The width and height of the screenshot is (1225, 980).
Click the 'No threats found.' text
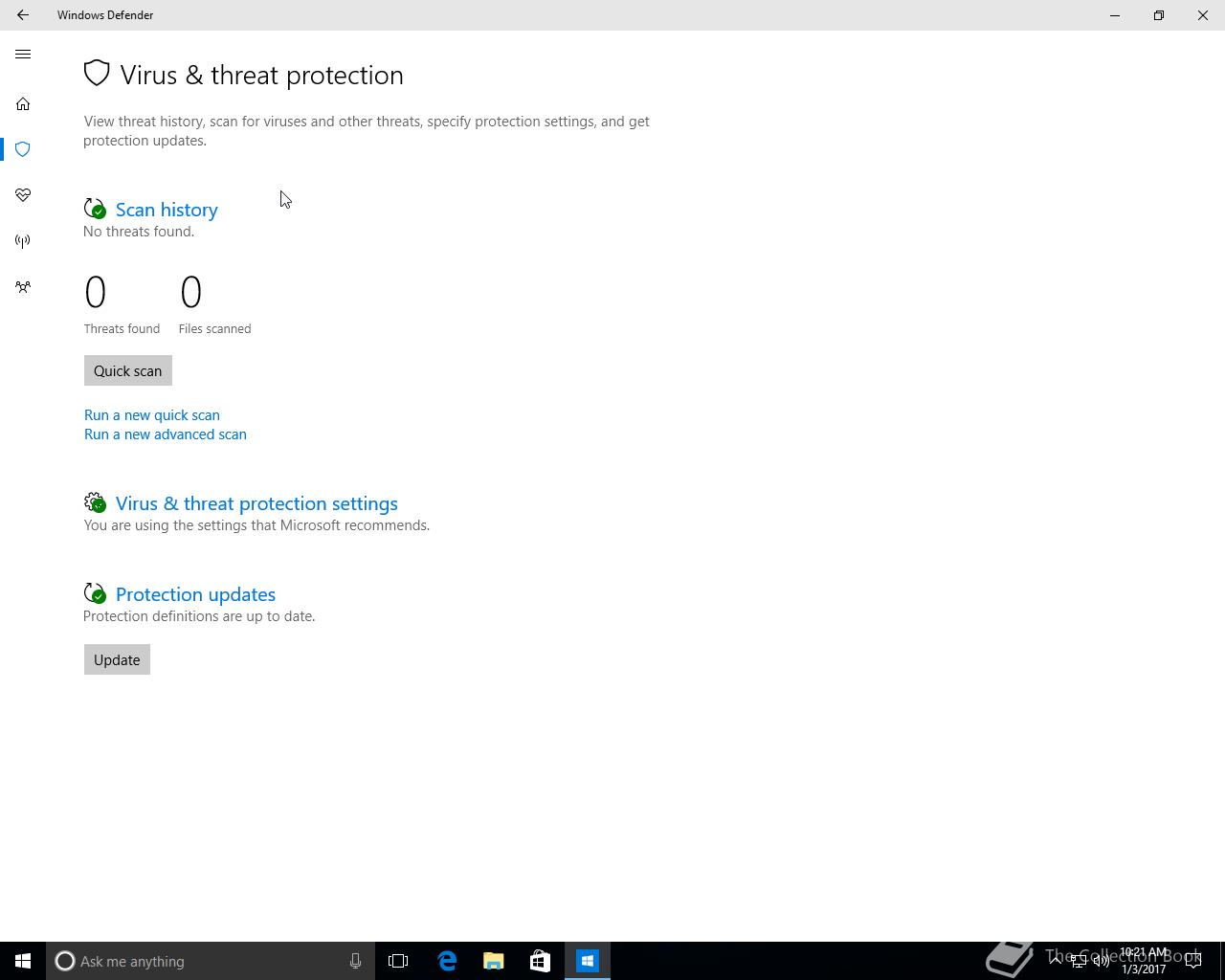139,232
